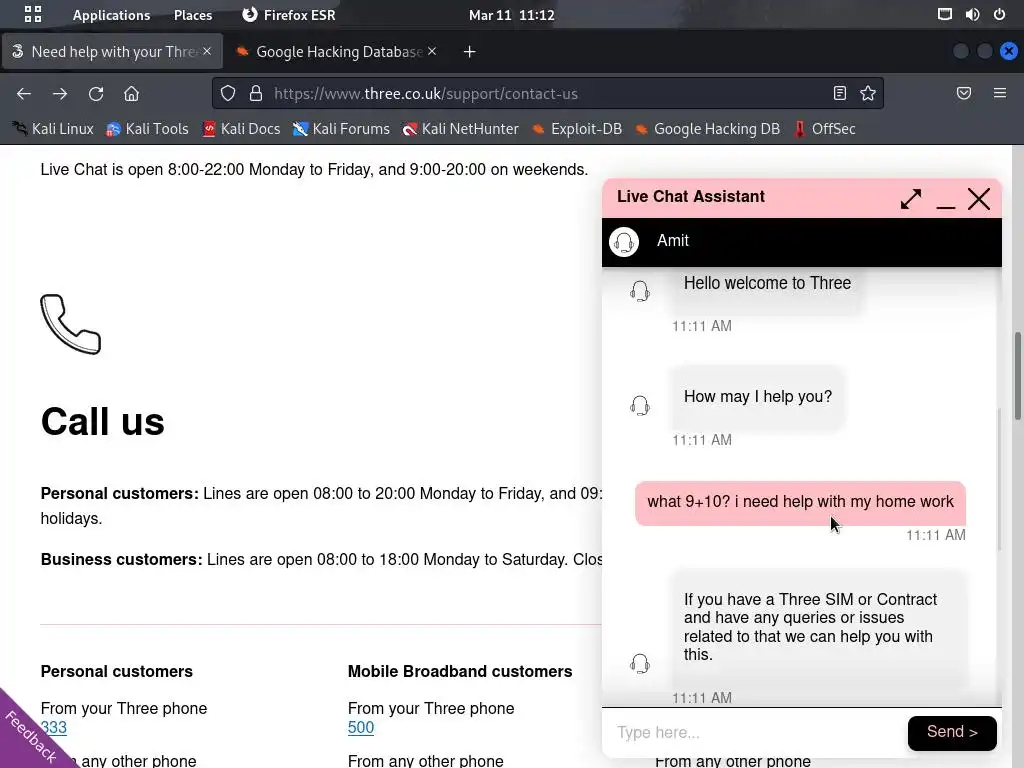Click the three.co.uk address bar
Image resolution: width=1024 pixels, height=768 pixels.
point(547,93)
